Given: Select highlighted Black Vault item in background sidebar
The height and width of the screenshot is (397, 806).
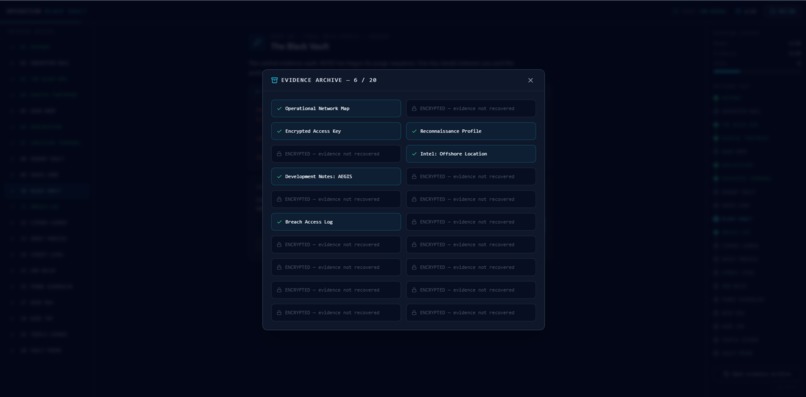Looking at the screenshot, I should pyautogui.click(x=46, y=191).
